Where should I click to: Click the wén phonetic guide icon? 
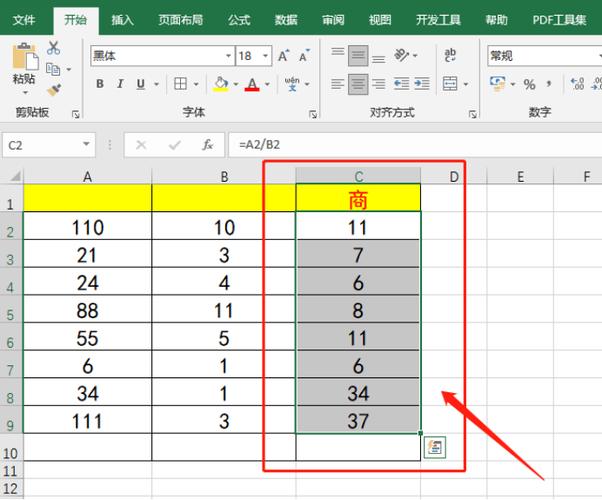pyautogui.click(x=292, y=83)
